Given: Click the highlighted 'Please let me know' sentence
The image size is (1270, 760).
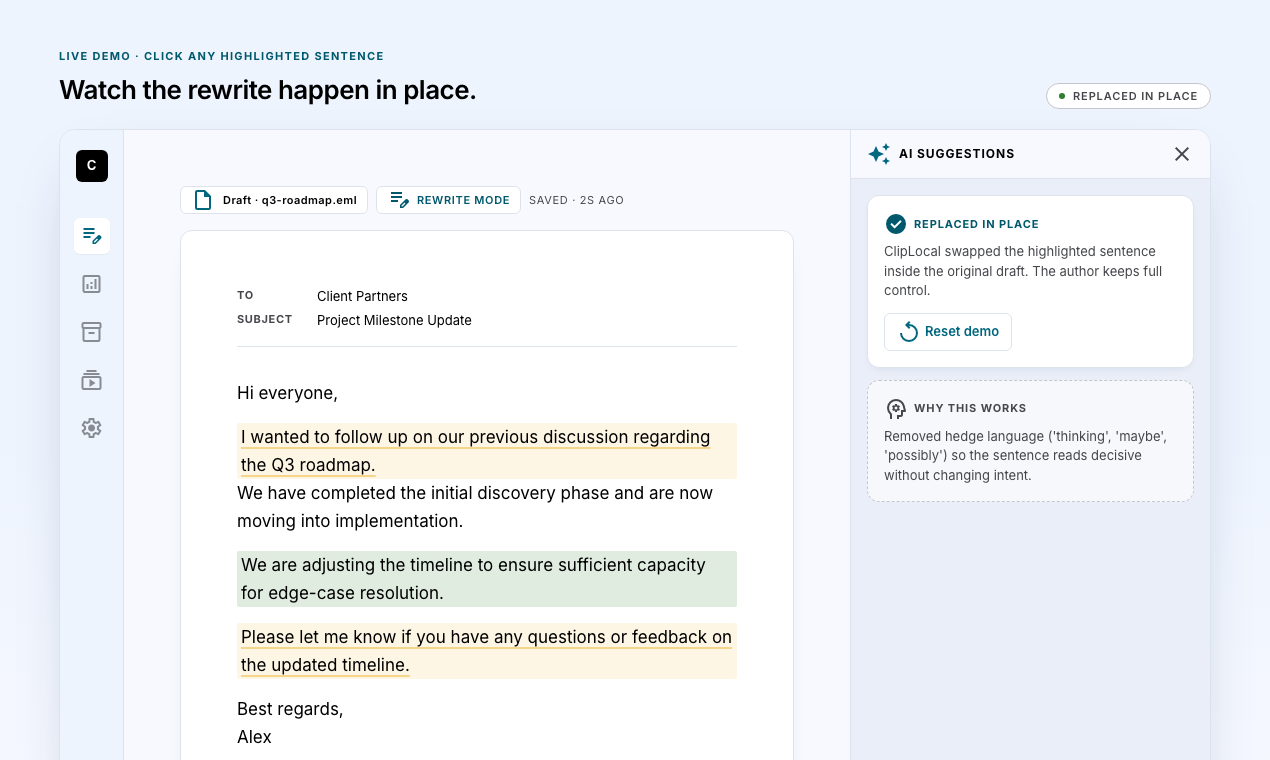Looking at the screenshot, I should (x=487, y=651).
